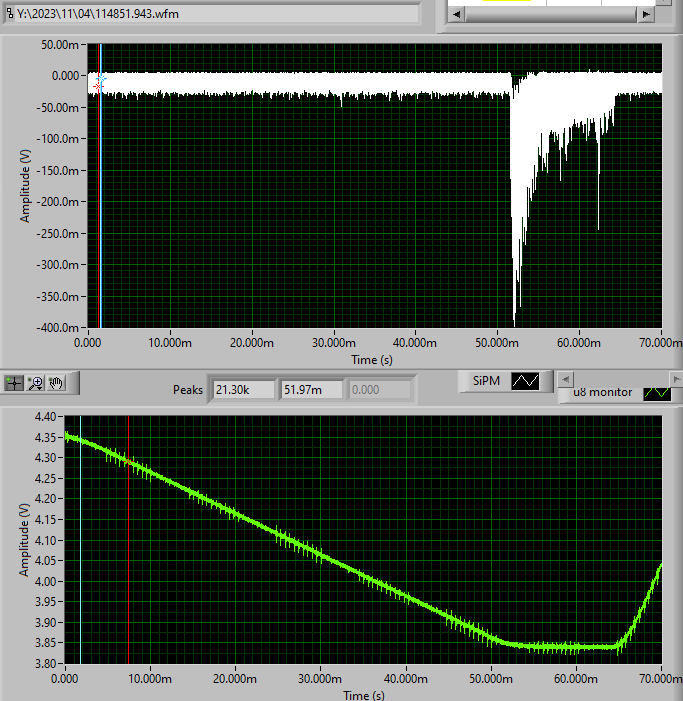Click 50.000m on lower graph time axis
Image resolution: width=683 pixels, height=701 pixels.
coord(491,679)
